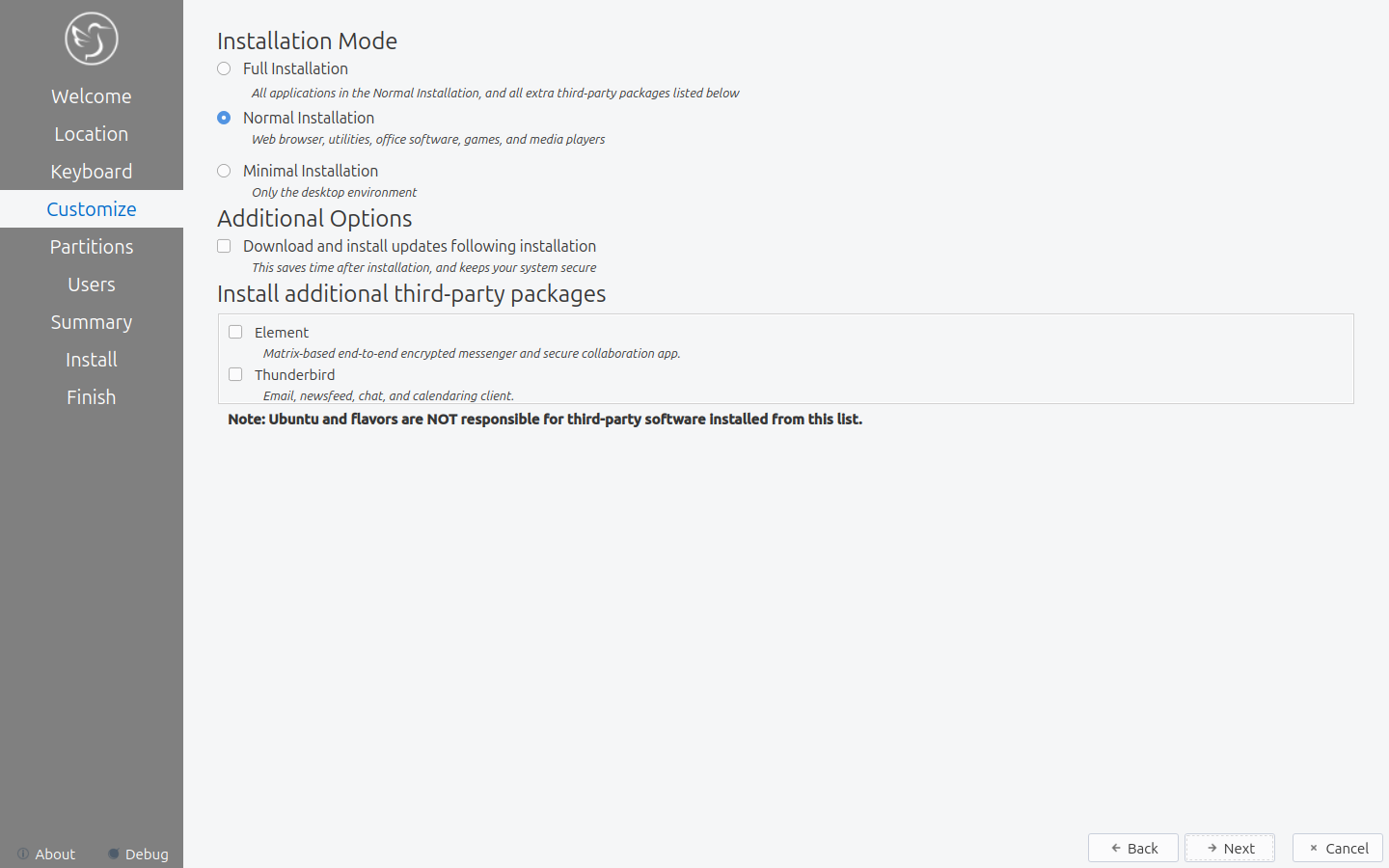Cancel the installation
This screenshot has height=868, width=1389.
[1337, 848]
